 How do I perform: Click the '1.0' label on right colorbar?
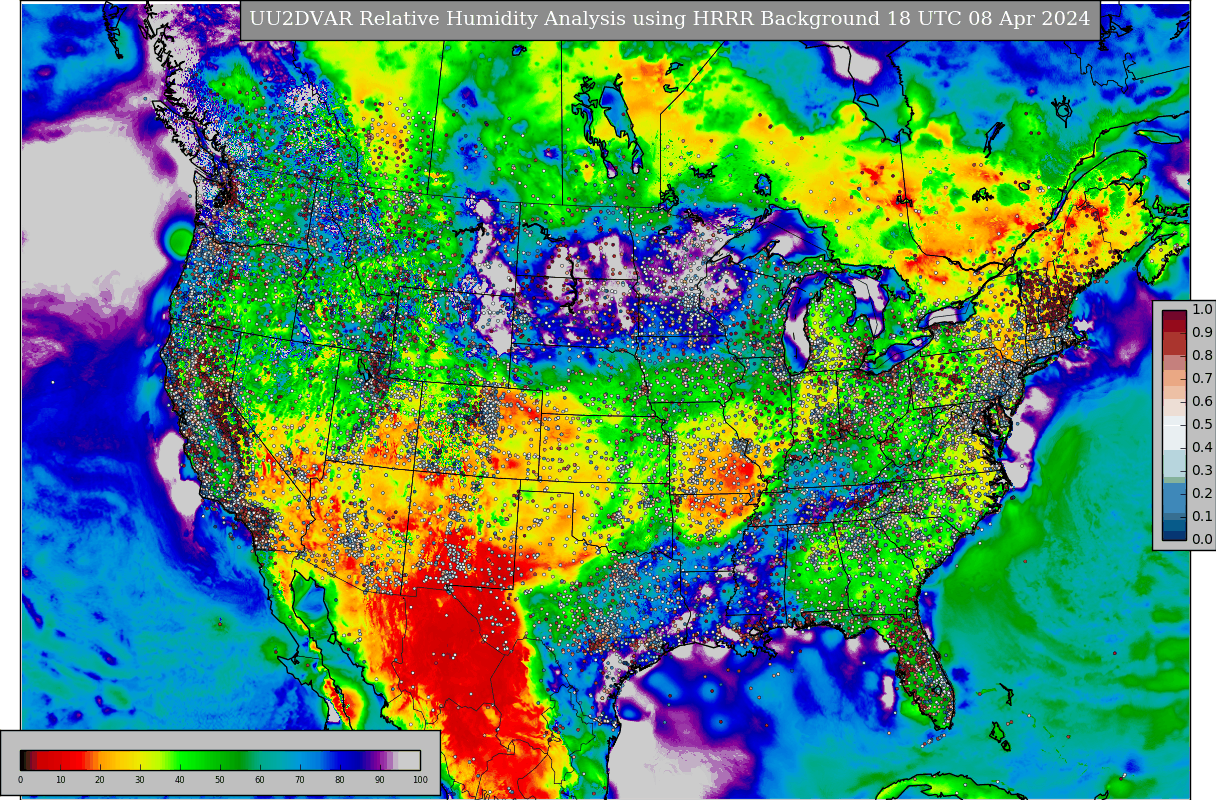coord(1202,309)
